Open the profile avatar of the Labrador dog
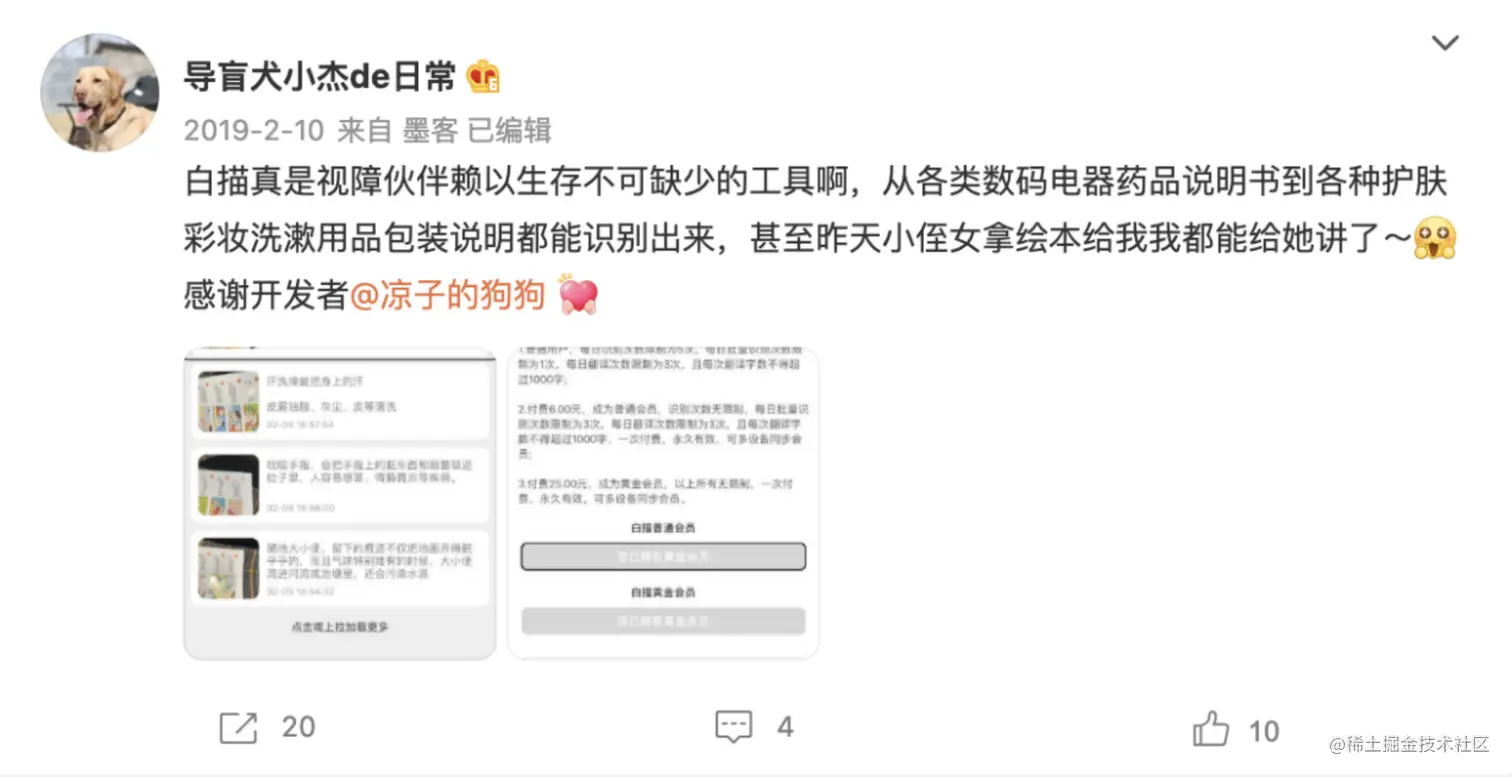1512x777 pixels. (x=99, y=93)
